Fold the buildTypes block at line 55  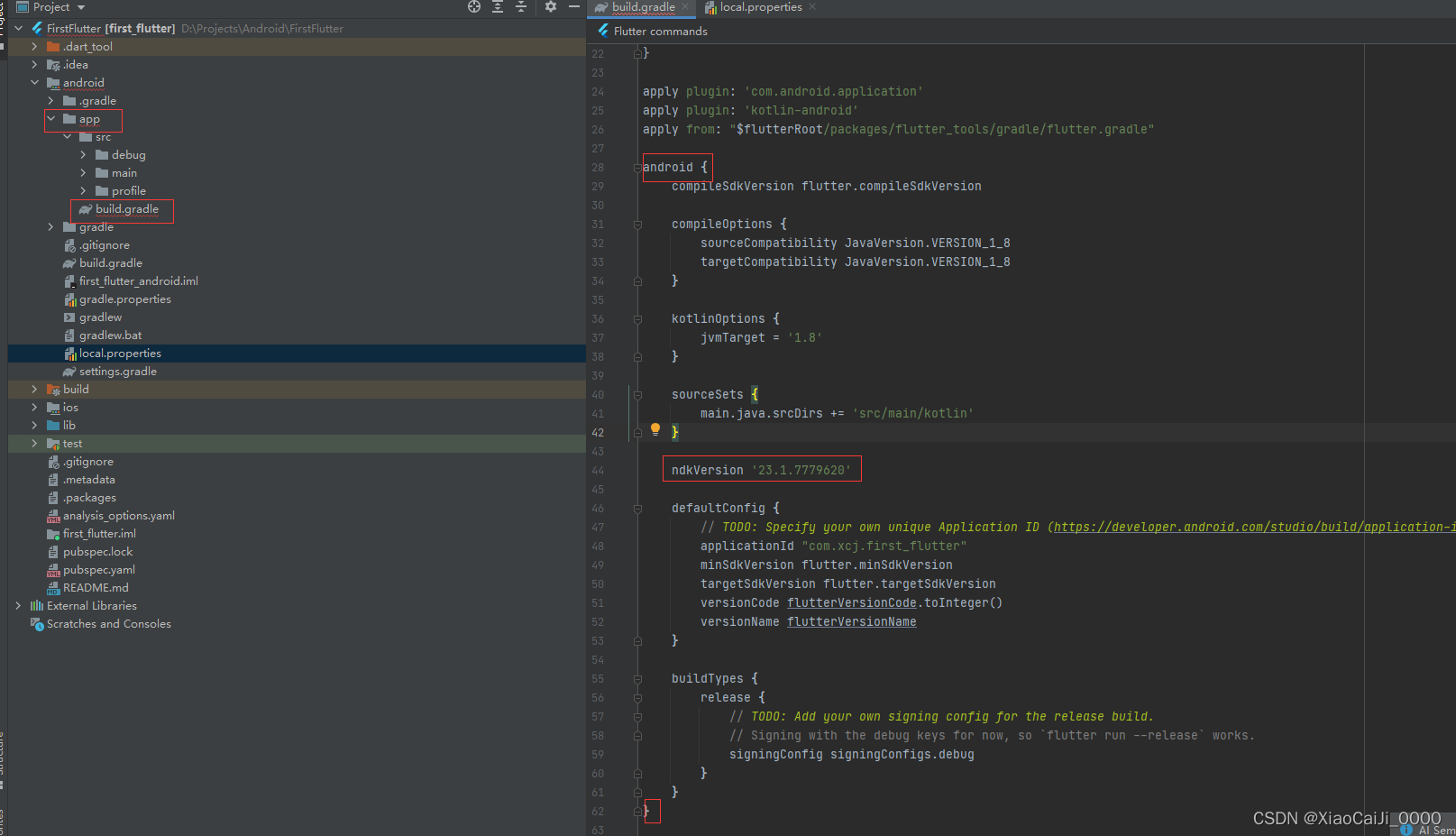tap(637, 679)
